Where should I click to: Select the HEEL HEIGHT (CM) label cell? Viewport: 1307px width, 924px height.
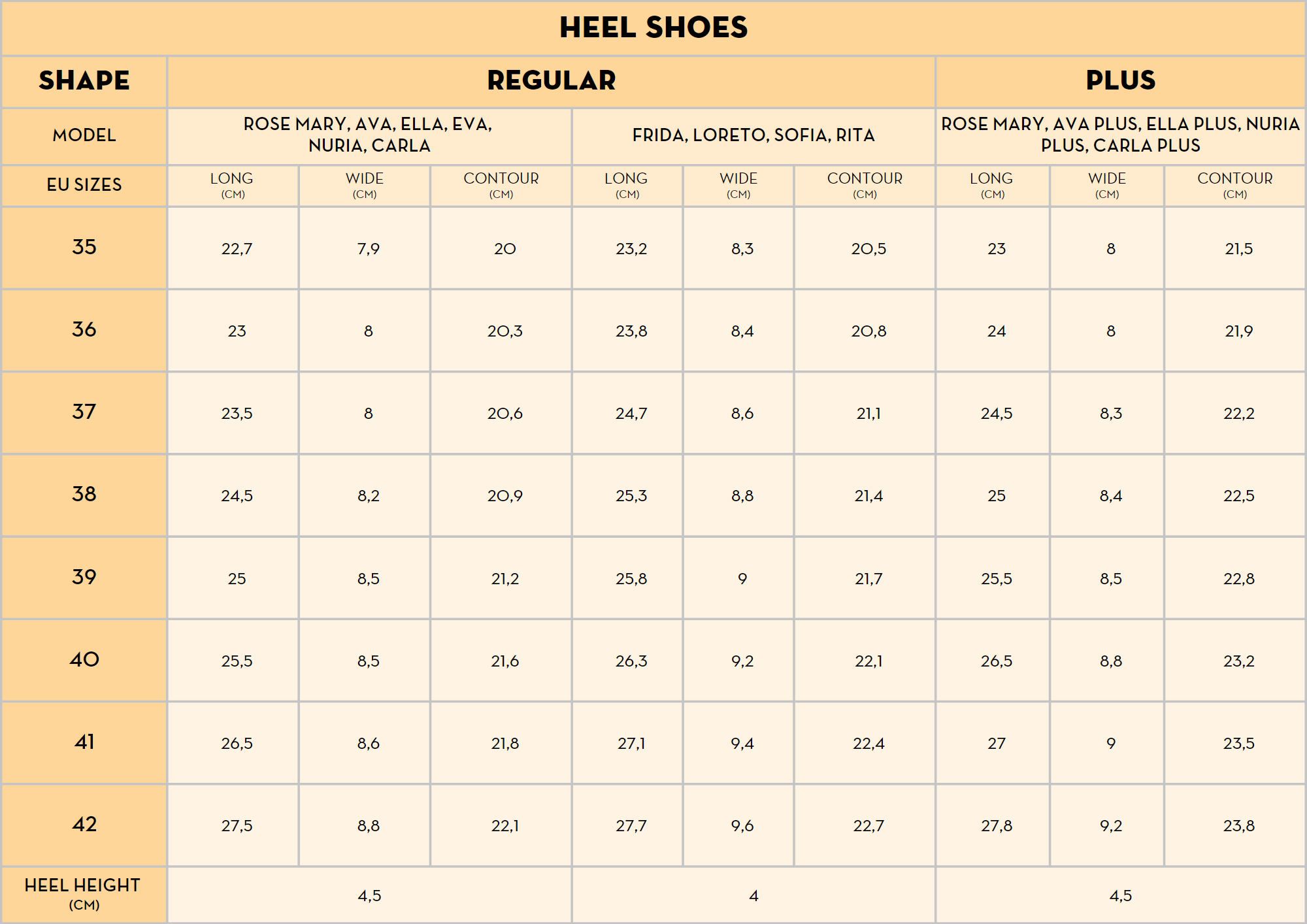tap(84, 894)
